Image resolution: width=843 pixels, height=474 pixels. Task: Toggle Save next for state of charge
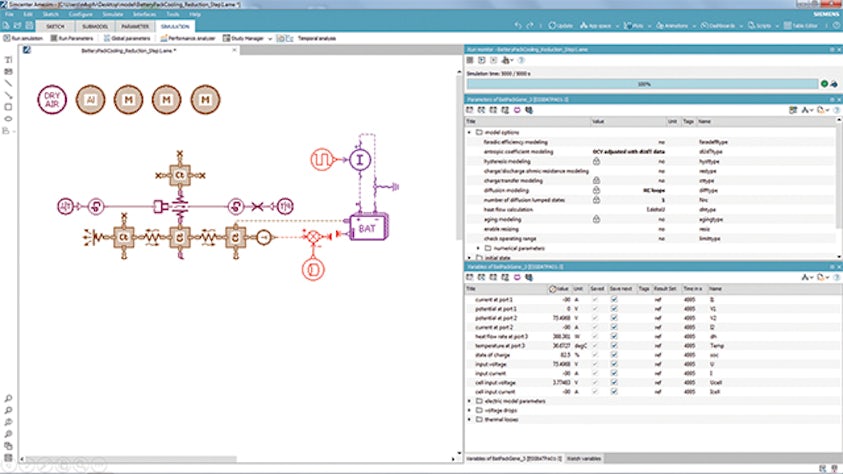click(614, 355)
